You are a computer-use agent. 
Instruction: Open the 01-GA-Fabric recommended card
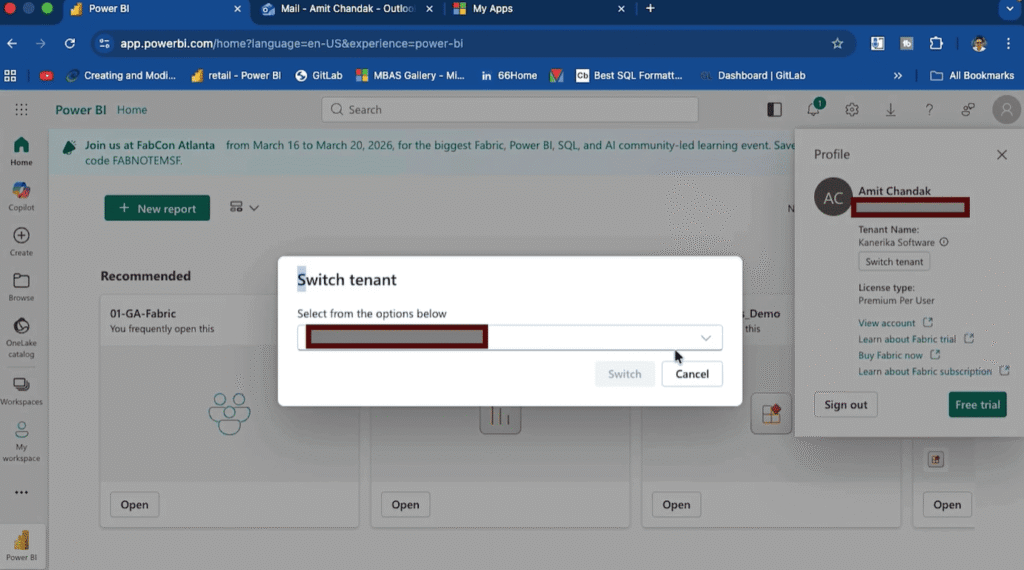pos(229,411)
